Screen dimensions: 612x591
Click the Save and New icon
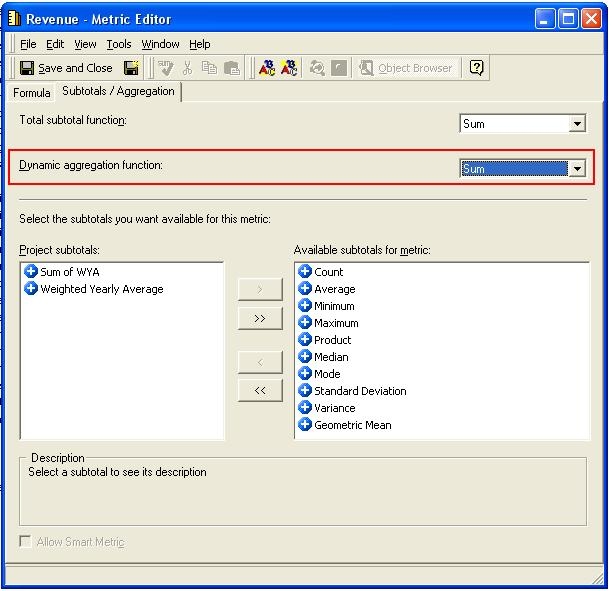[131, 68]
